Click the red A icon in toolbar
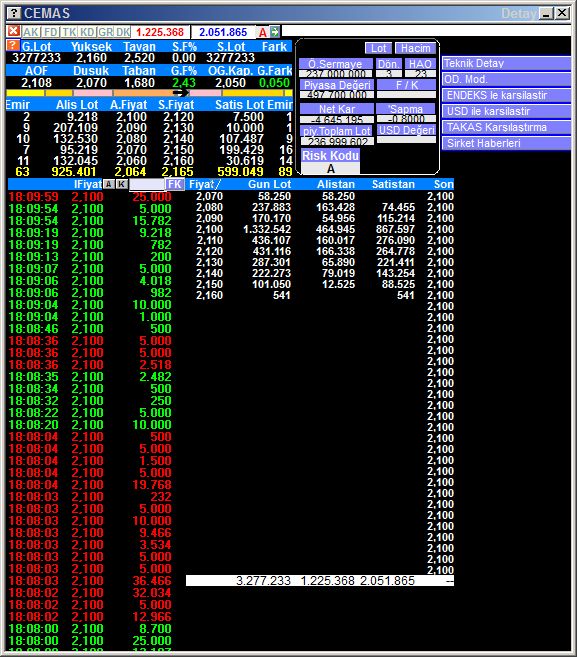 point(263,32)
